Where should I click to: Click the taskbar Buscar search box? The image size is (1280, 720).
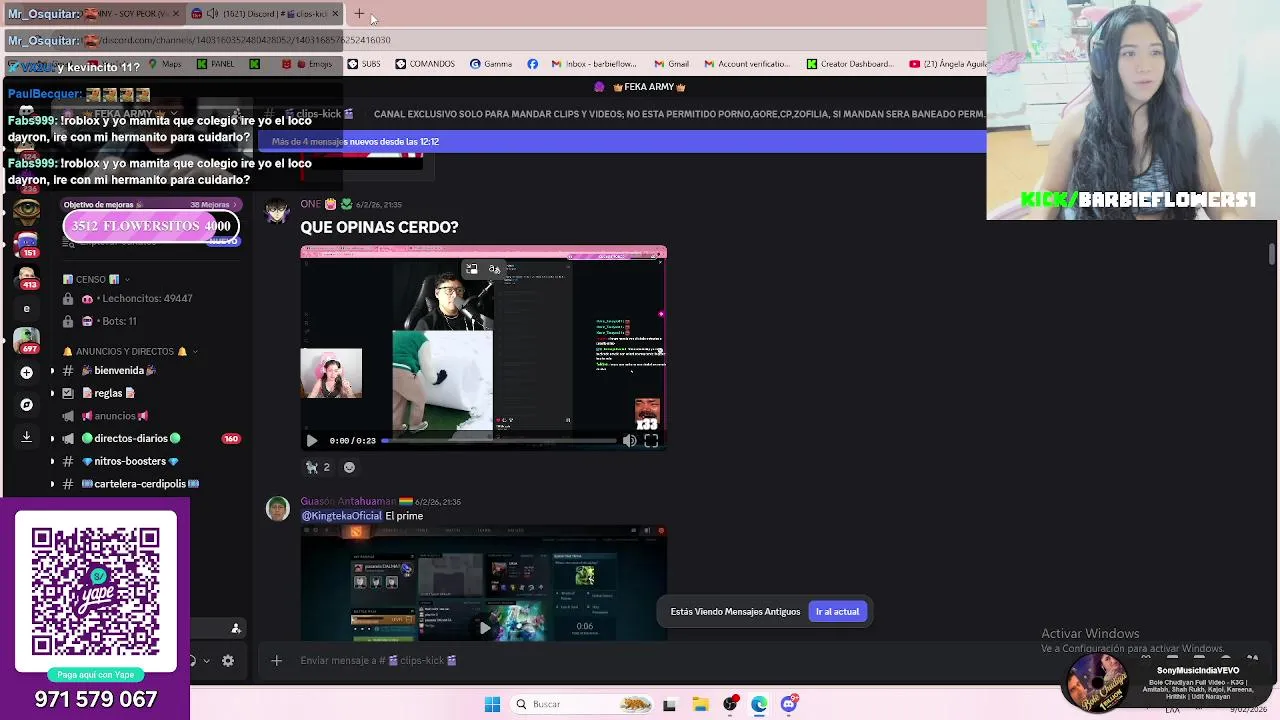(582, 705)
